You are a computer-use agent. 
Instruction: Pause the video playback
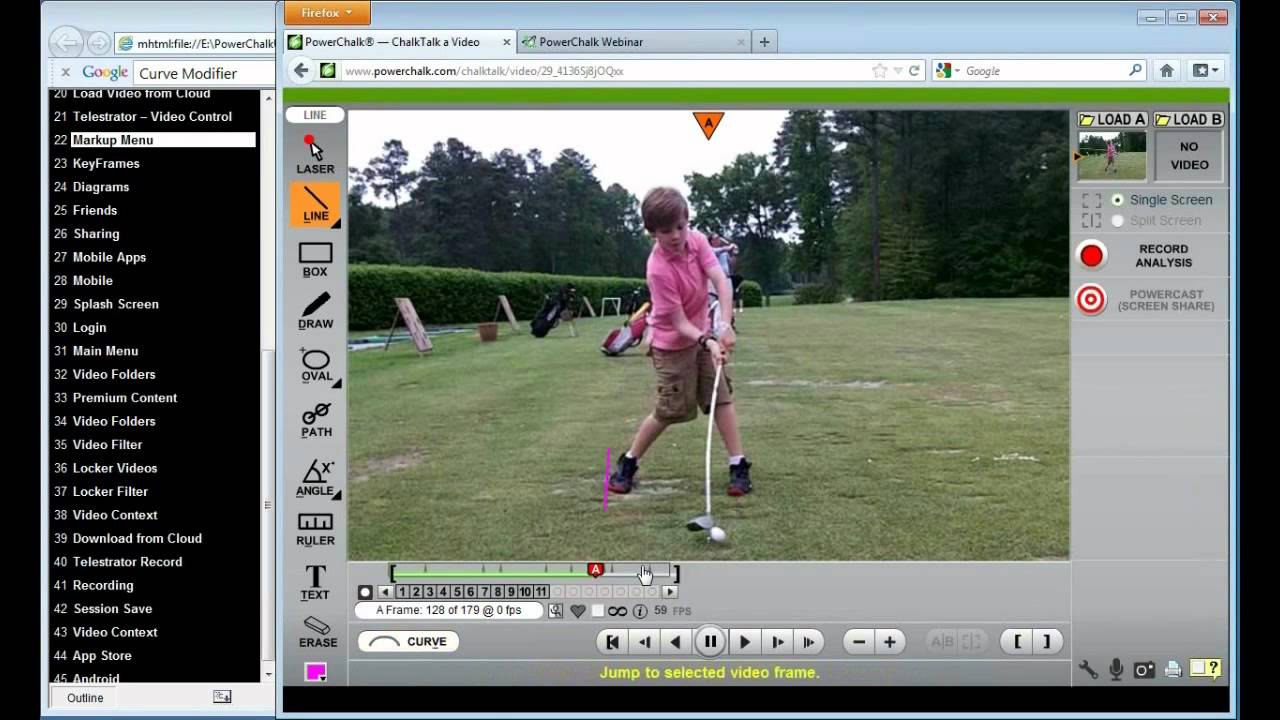point(710,642)
